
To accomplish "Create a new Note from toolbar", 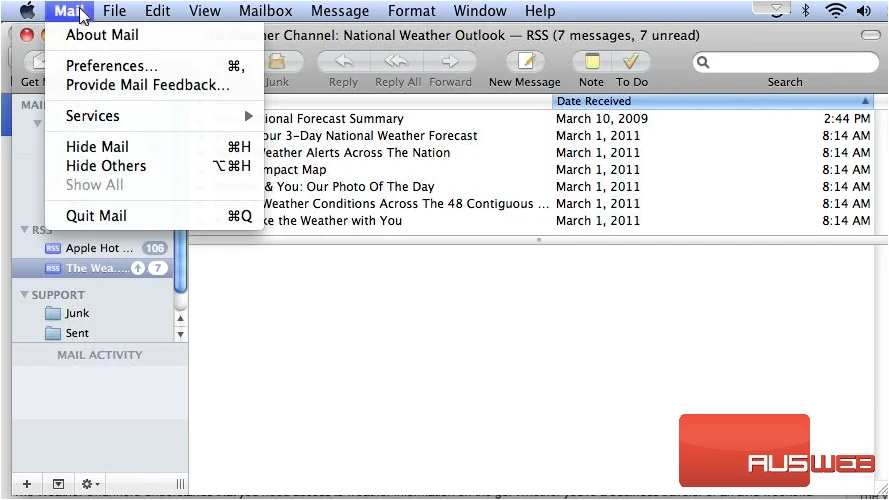I will (592, 61).
